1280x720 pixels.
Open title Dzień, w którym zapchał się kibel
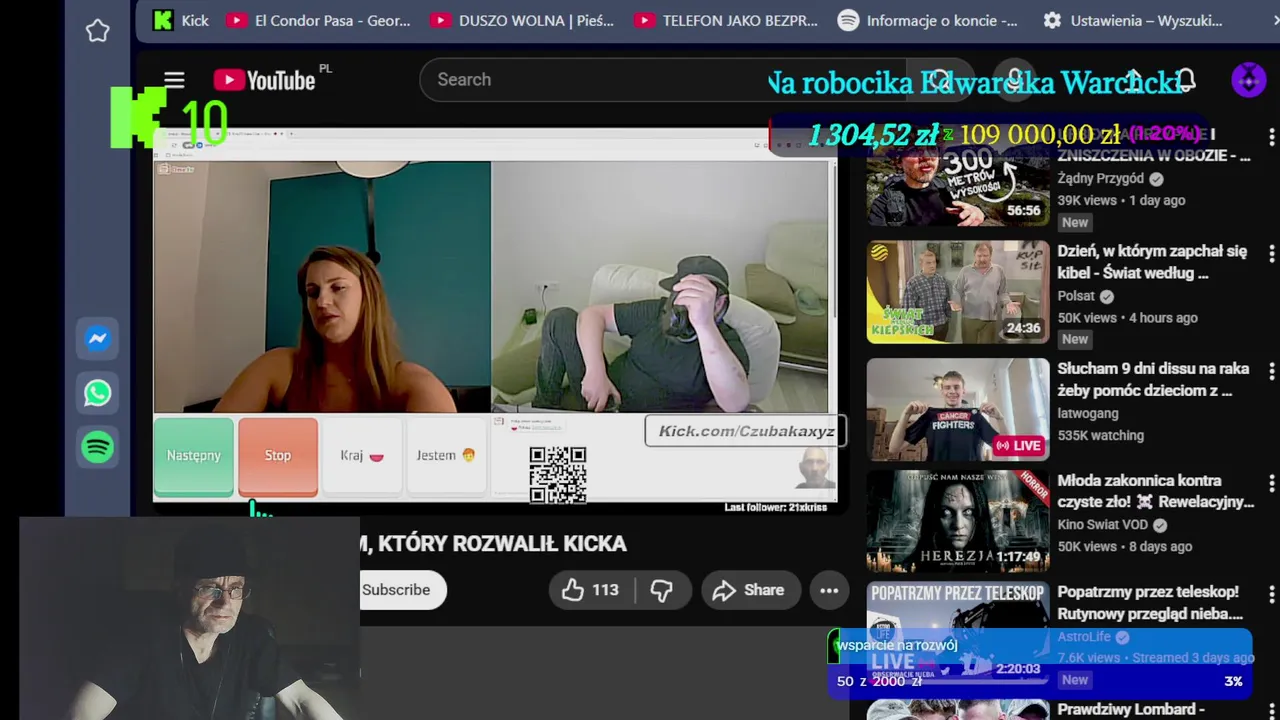click(x=1153, y=262)
